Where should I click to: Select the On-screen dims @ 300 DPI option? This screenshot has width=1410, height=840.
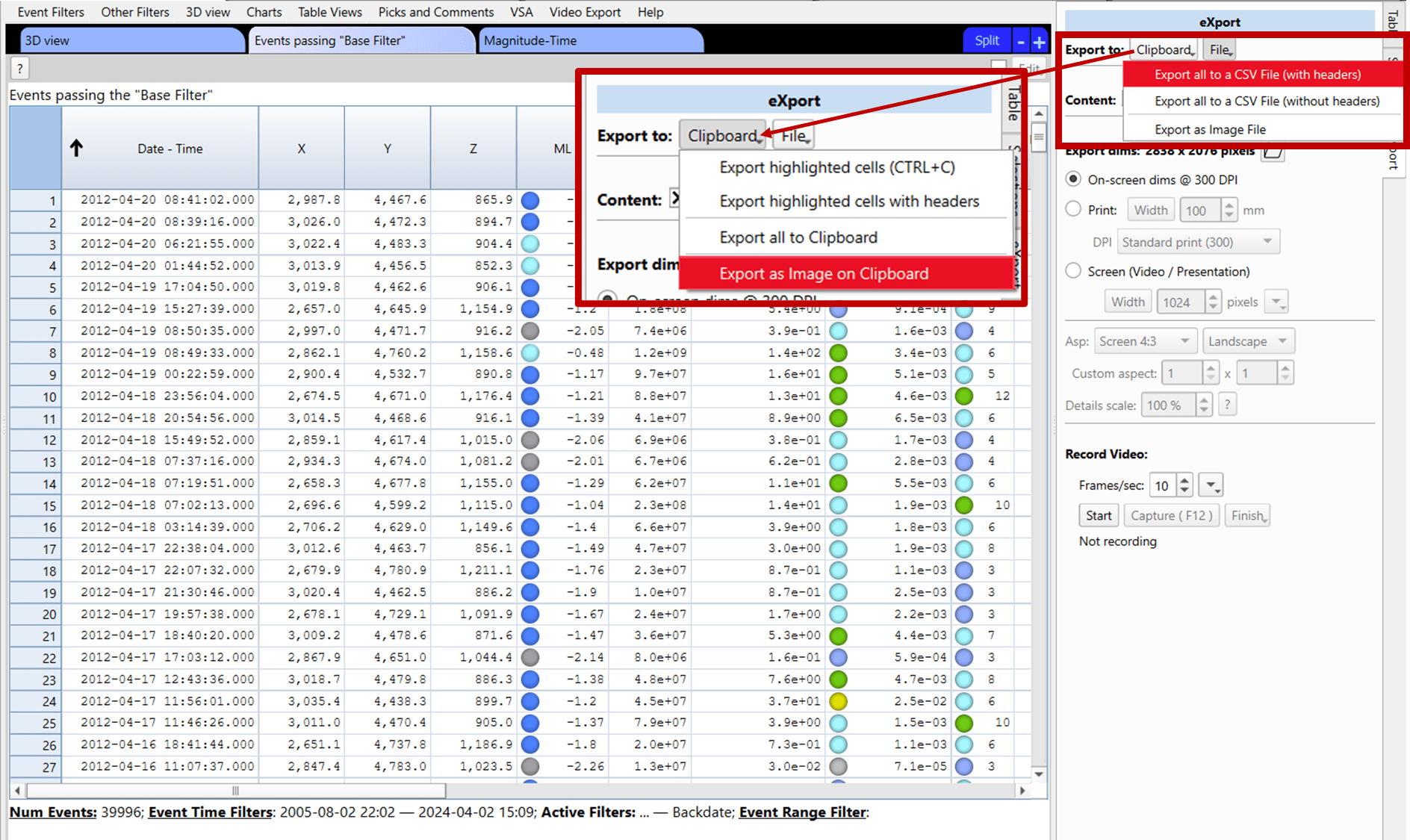1073,179
